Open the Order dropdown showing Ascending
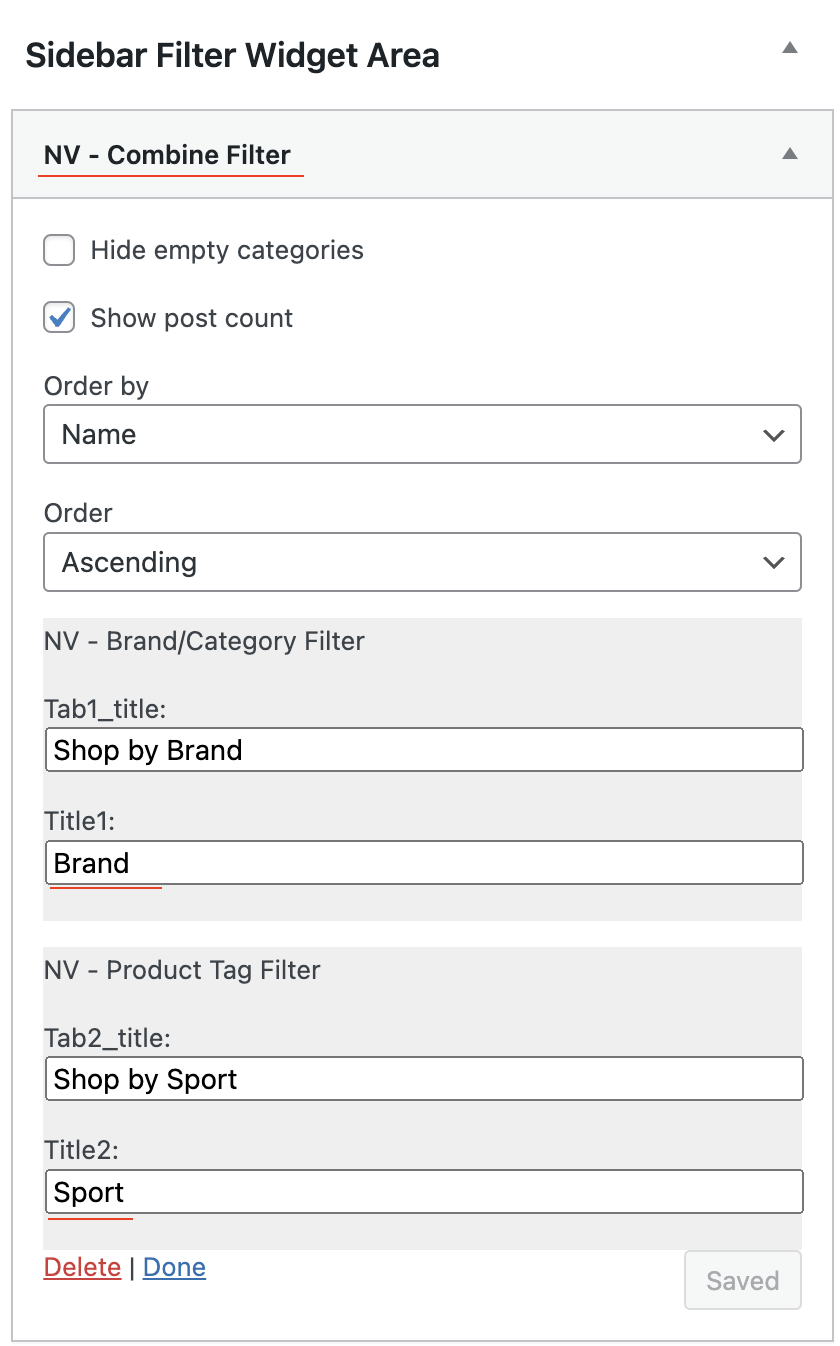840x1346 pixels. pyautogui.click(x=422, y=562)
